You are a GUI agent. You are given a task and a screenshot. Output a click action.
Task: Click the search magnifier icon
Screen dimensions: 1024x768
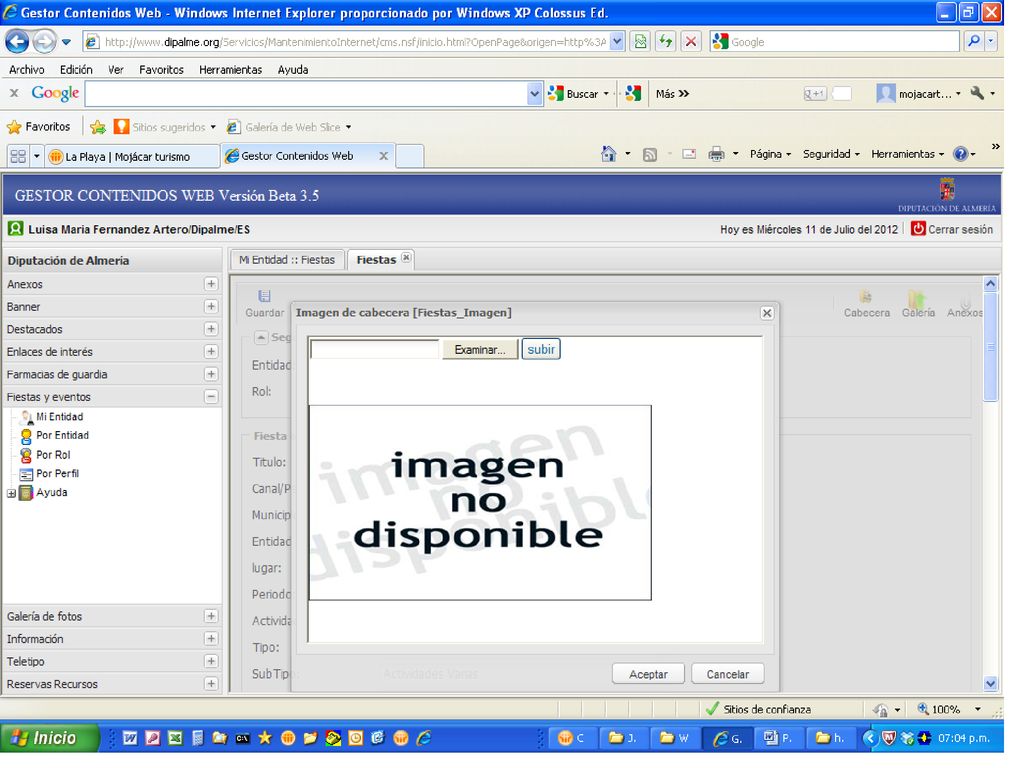pos(973,42)
